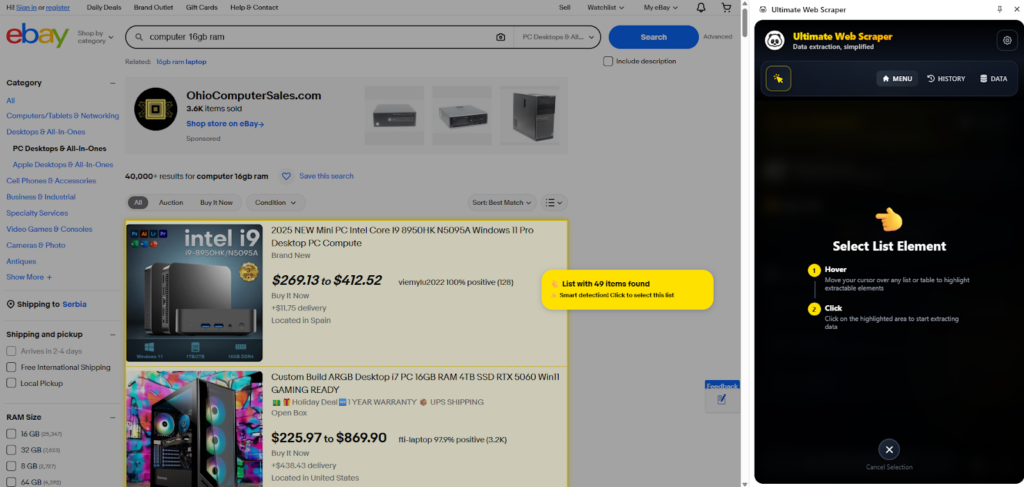Open the Advanced search link
1024x487 pixels.
click(717, 37)
